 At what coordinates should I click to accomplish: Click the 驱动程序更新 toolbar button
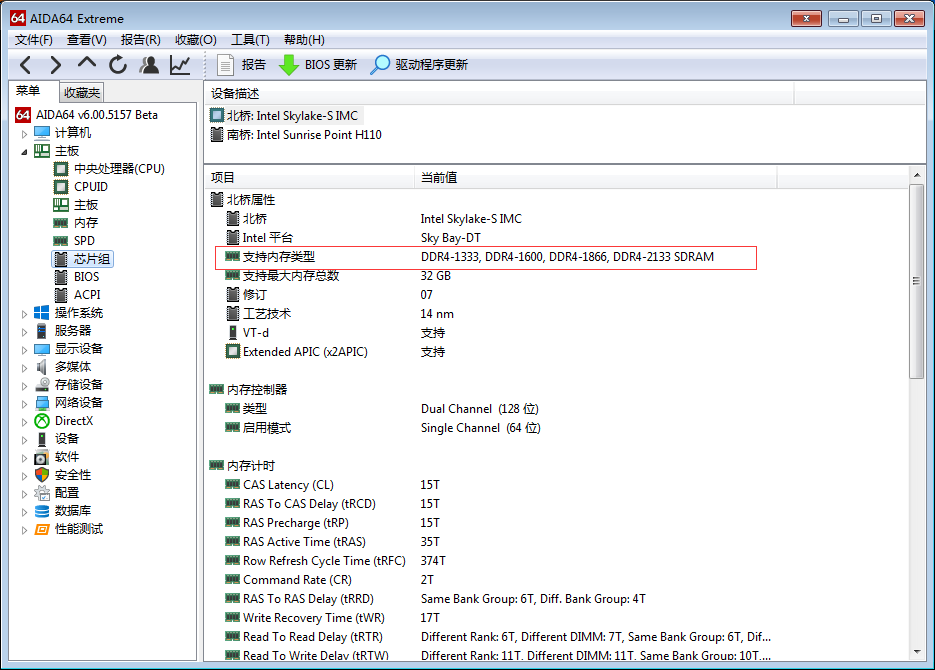(419, 64)
